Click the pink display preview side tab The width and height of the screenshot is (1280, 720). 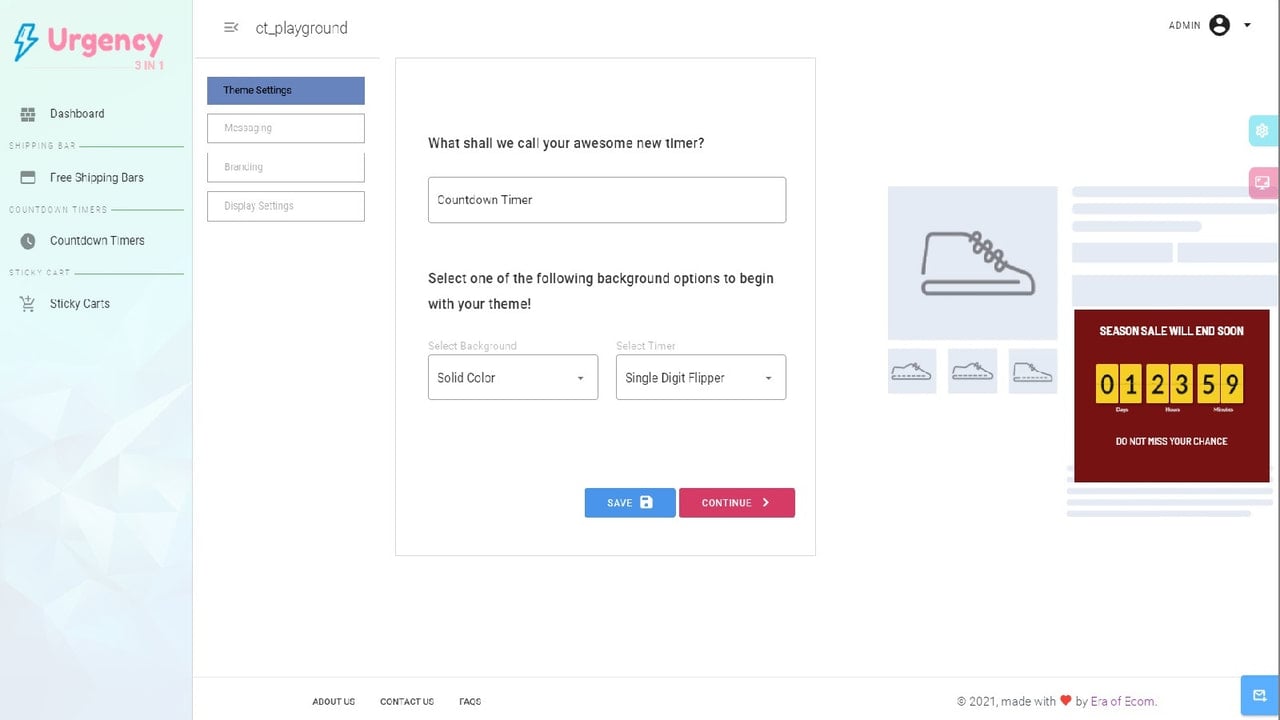1263,183
